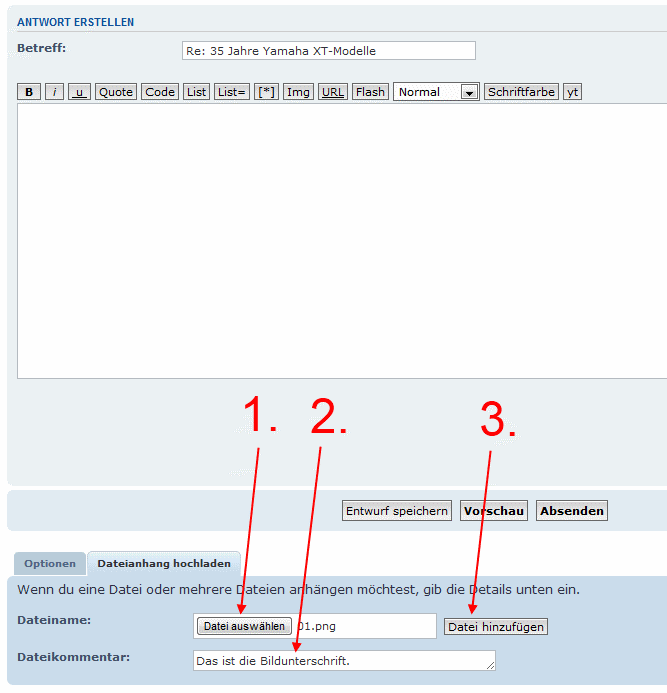Insert an image tag with Img button
This screenshot has width=667, height=693.
[x=298, y=92]
